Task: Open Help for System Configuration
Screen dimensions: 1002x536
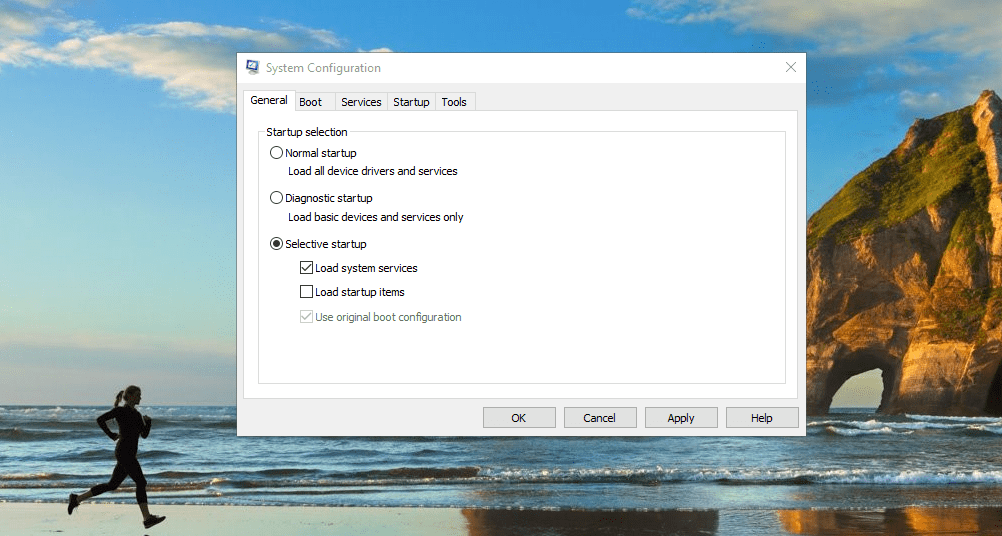Action: 762,418
